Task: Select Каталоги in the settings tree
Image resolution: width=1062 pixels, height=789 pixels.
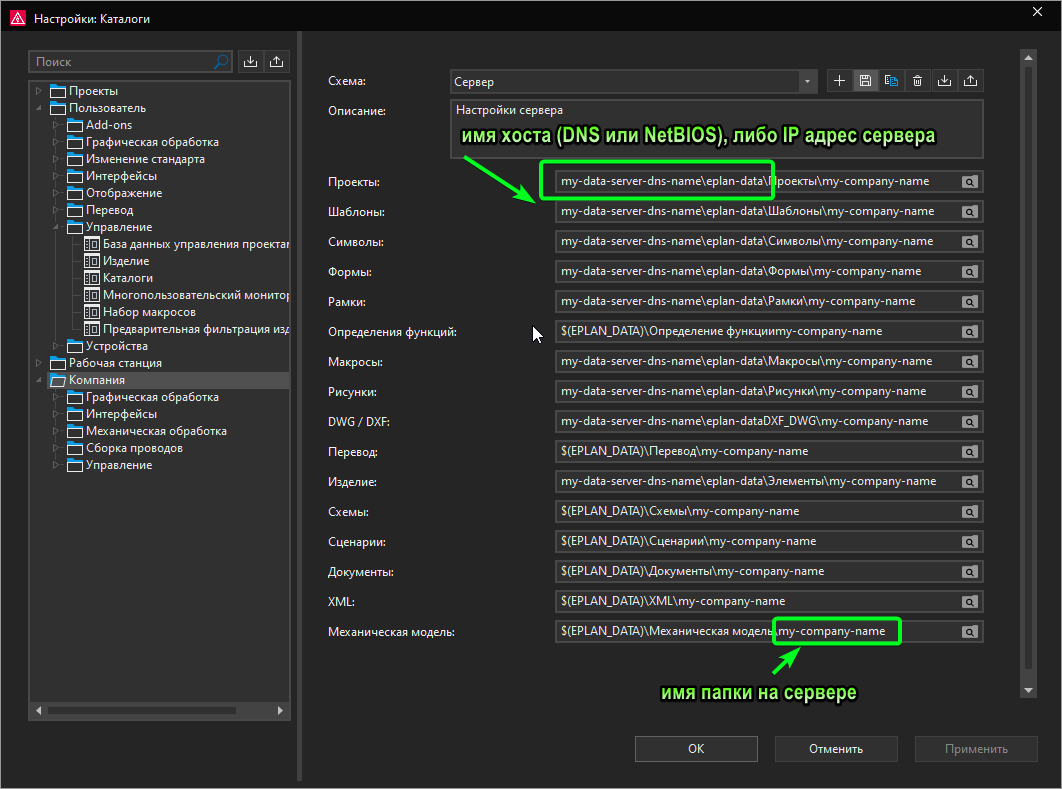Action: 127,278
